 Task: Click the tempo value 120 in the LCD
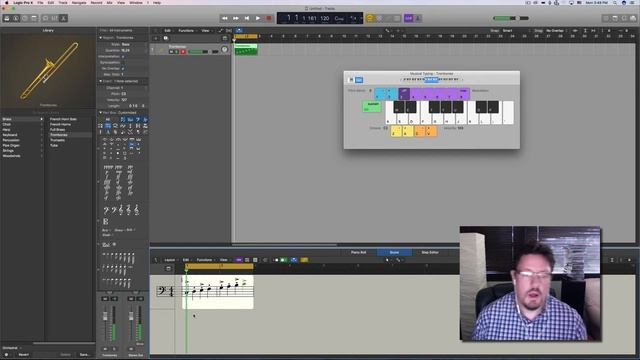click(324, 18)
